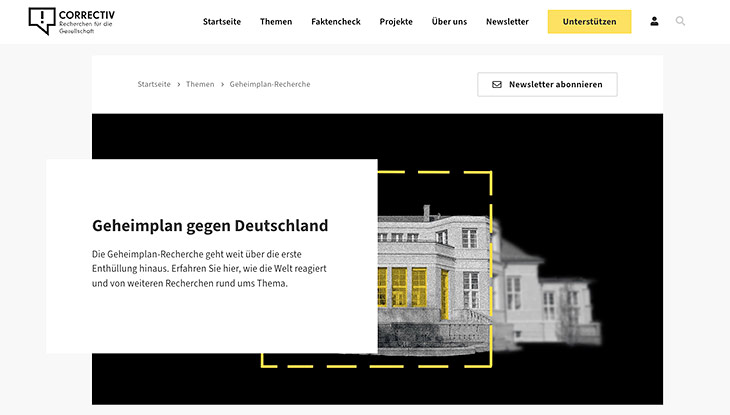Image resolution: width=730 pixels, height=415 pixels.
Task: Click the paragraph beginning 'Die Geheimplan-Recherche geht weit'
Action: pos(209,269)
